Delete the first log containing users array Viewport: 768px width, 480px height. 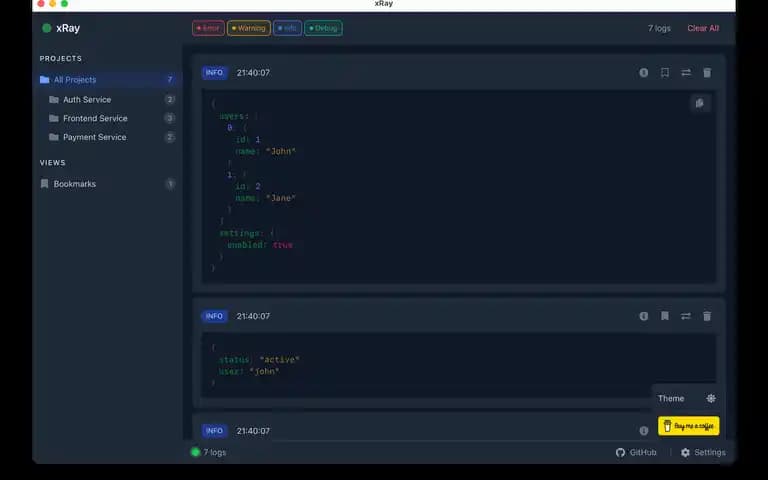coord(707,72)
